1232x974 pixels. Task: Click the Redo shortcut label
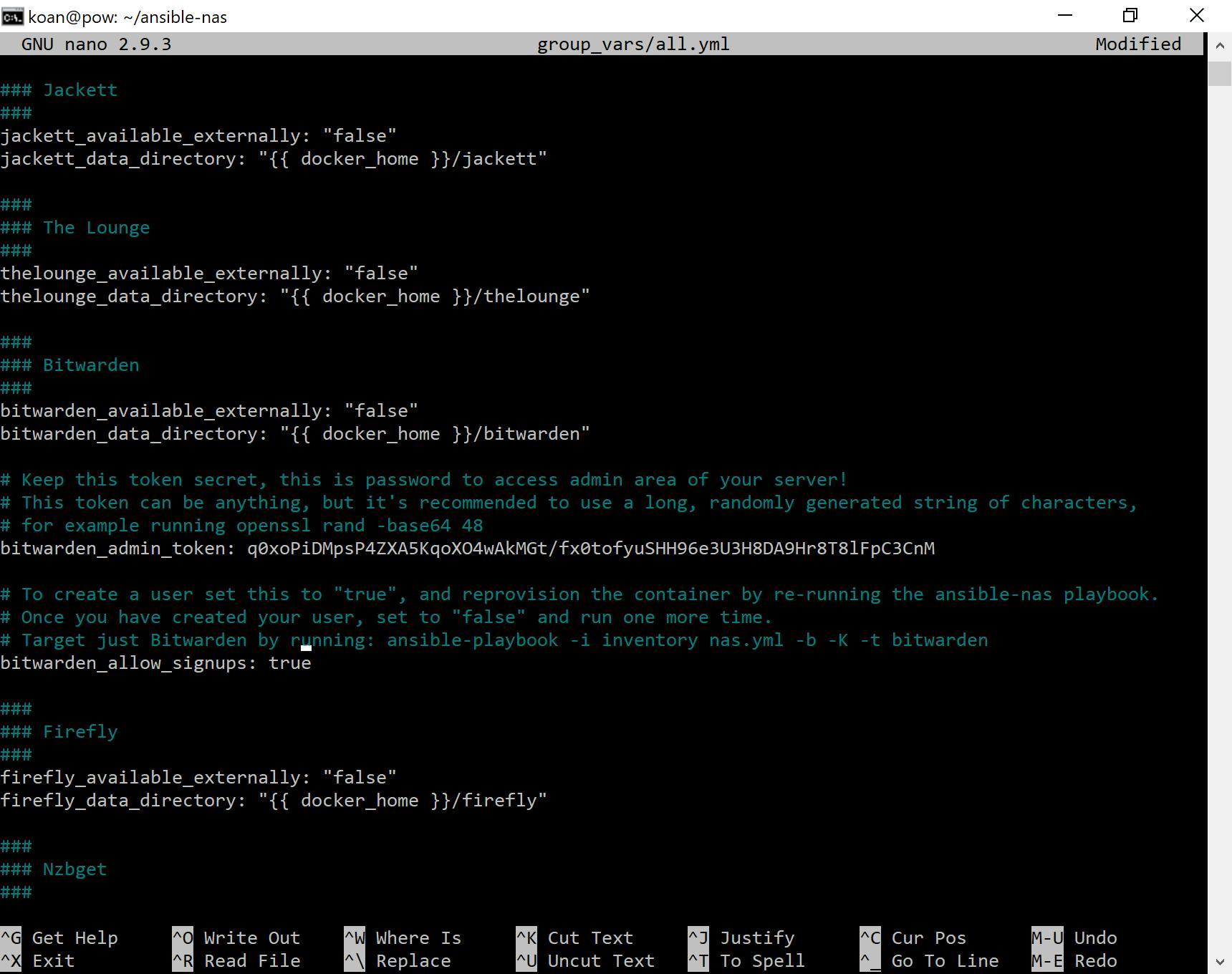tap(1095, 961)
